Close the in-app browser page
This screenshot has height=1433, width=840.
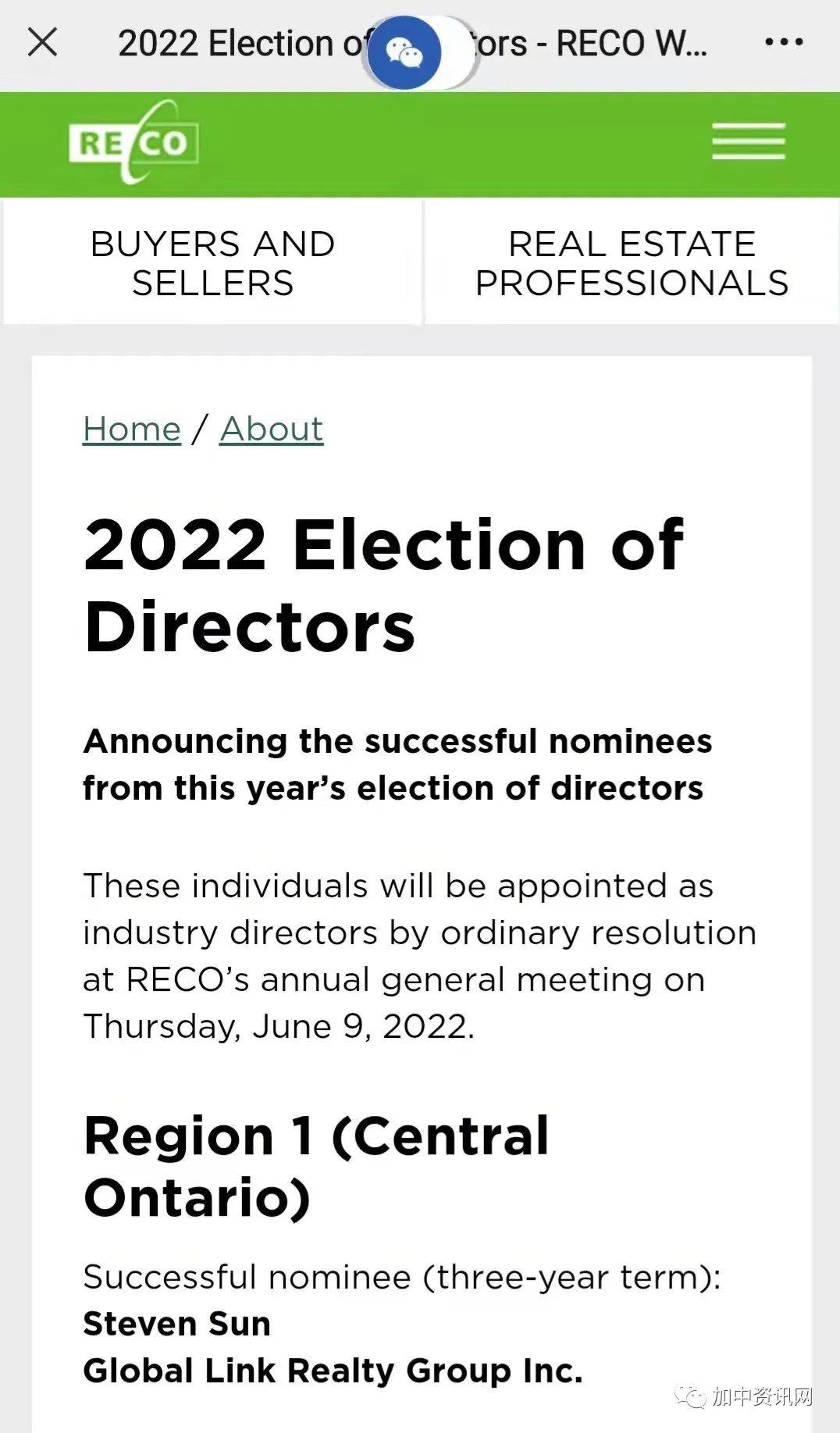(42, 42)
